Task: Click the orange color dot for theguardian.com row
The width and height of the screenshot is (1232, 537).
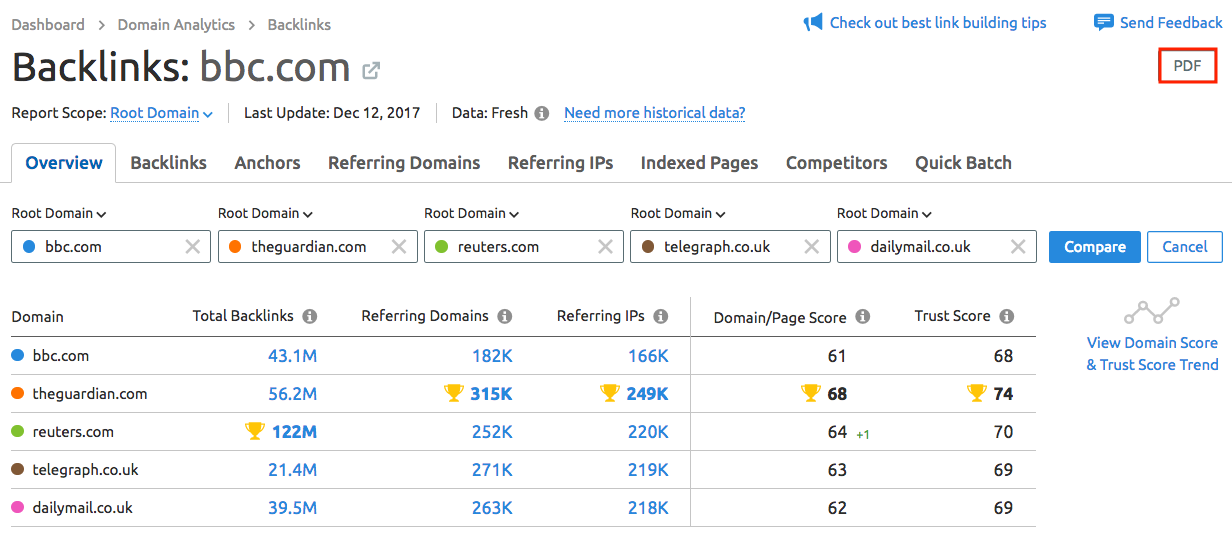Action: (17, 394)
